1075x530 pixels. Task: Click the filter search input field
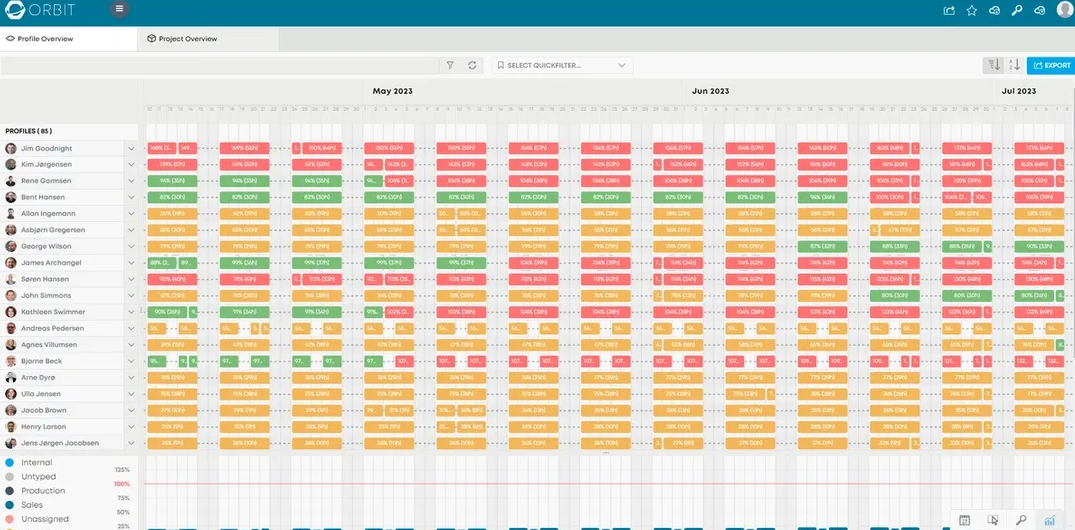coord(219,65)
